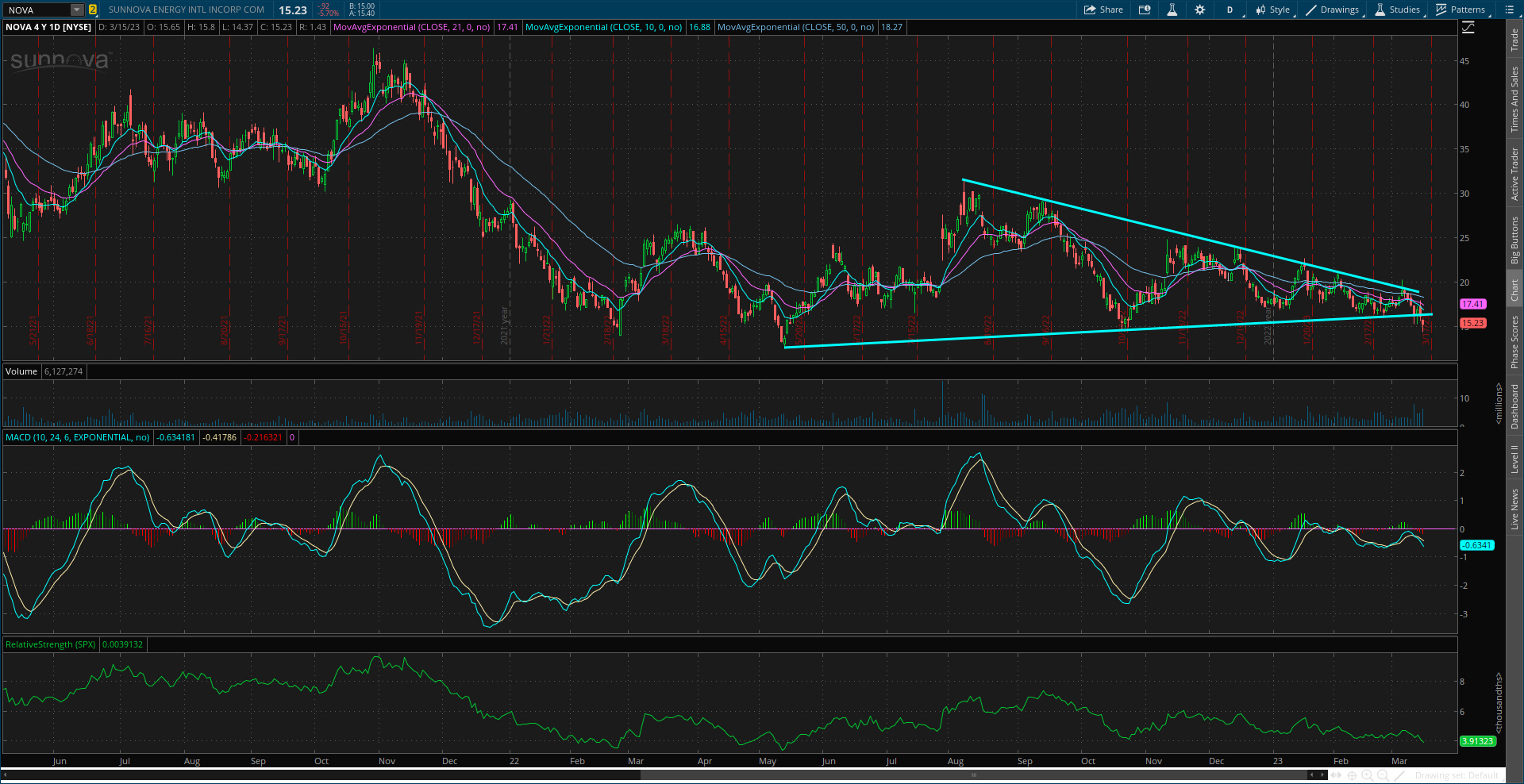Open the alert-on-chart window icon
Screen dimensions: 1524x784
(1145, 10)
